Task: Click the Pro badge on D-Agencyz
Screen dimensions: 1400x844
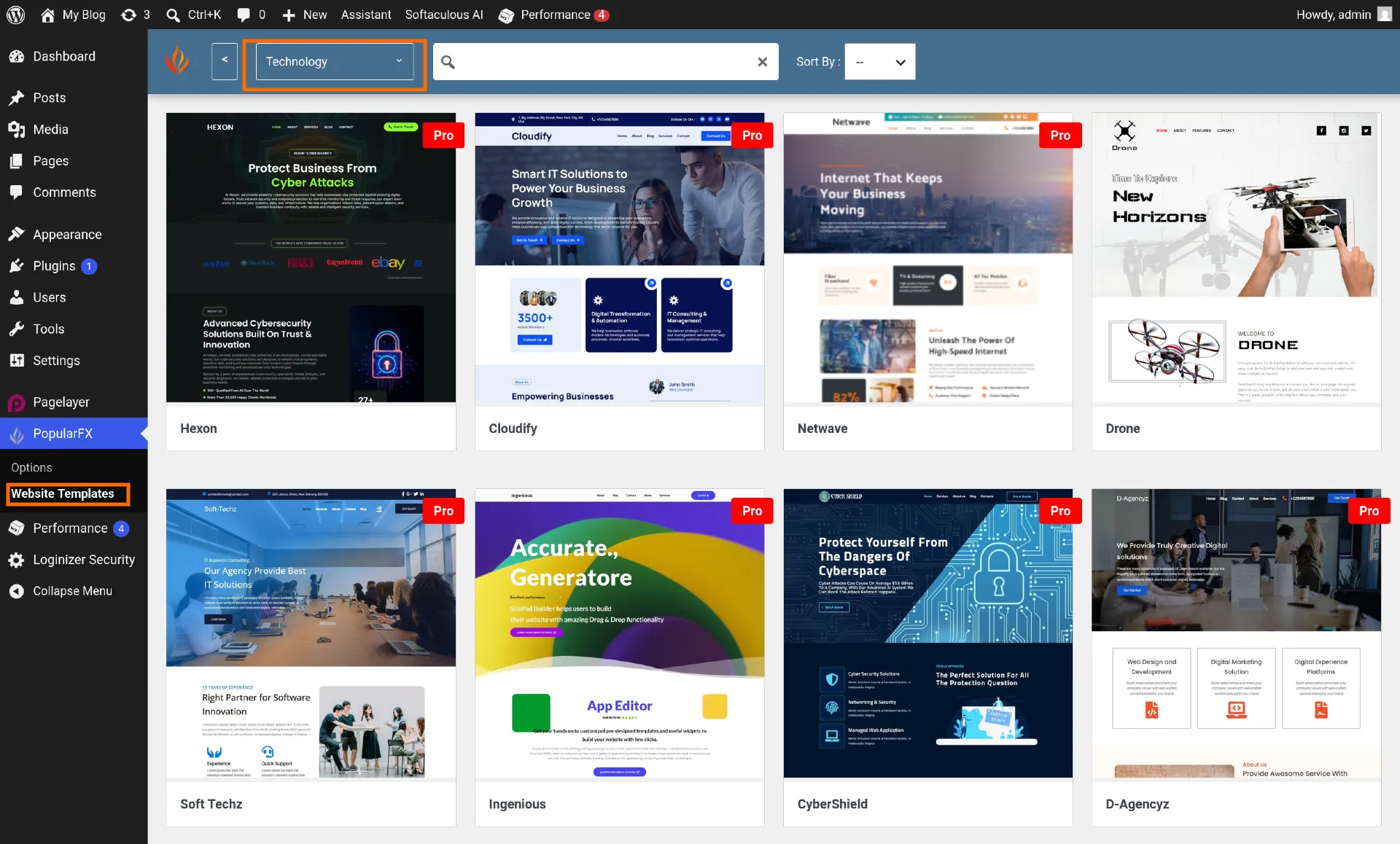Action: [x=1369, y=511]
